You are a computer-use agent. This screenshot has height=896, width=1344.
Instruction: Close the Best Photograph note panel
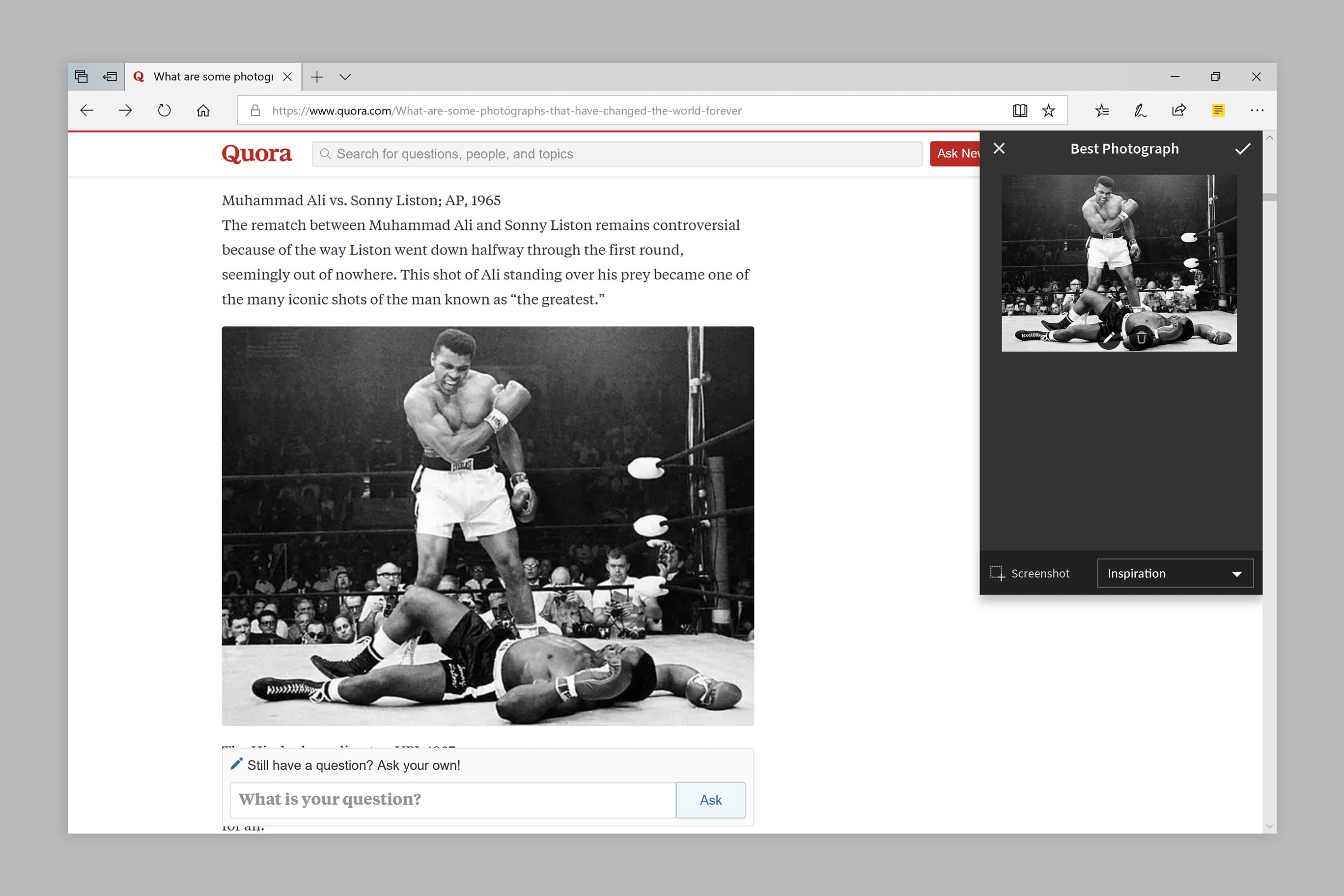[x=999, y=148]
